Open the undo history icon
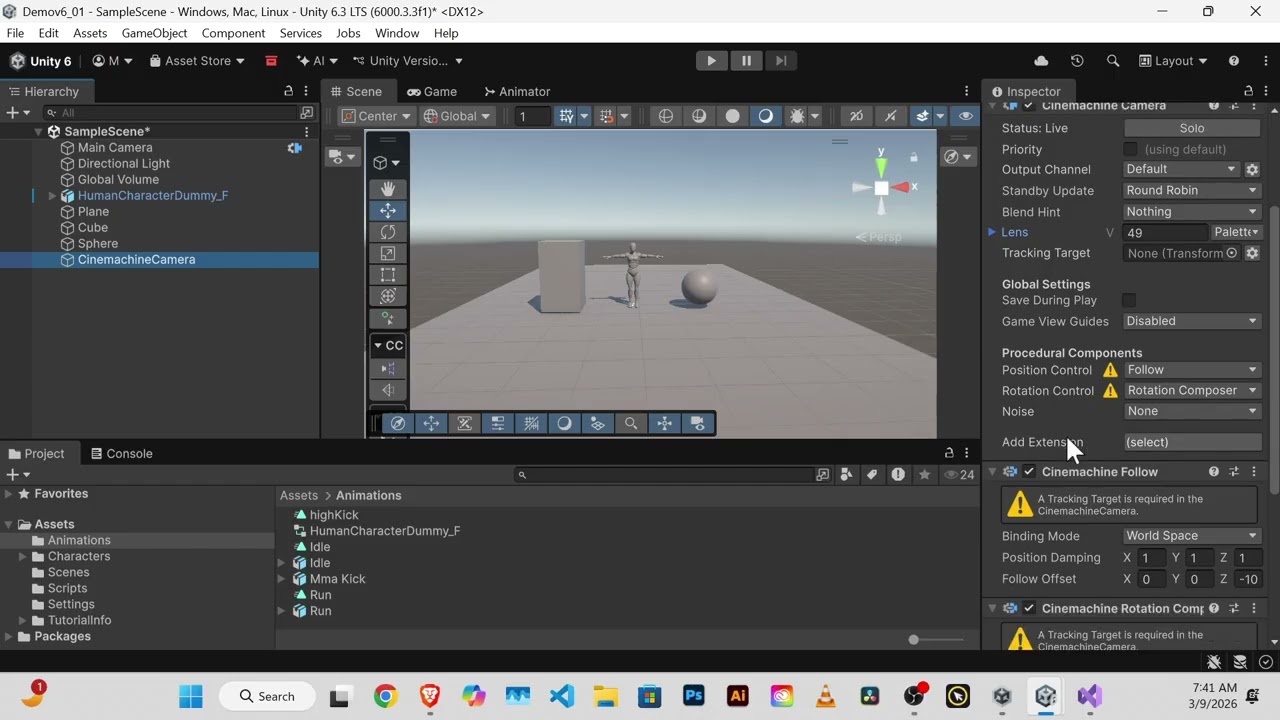 coord(1077,61)
